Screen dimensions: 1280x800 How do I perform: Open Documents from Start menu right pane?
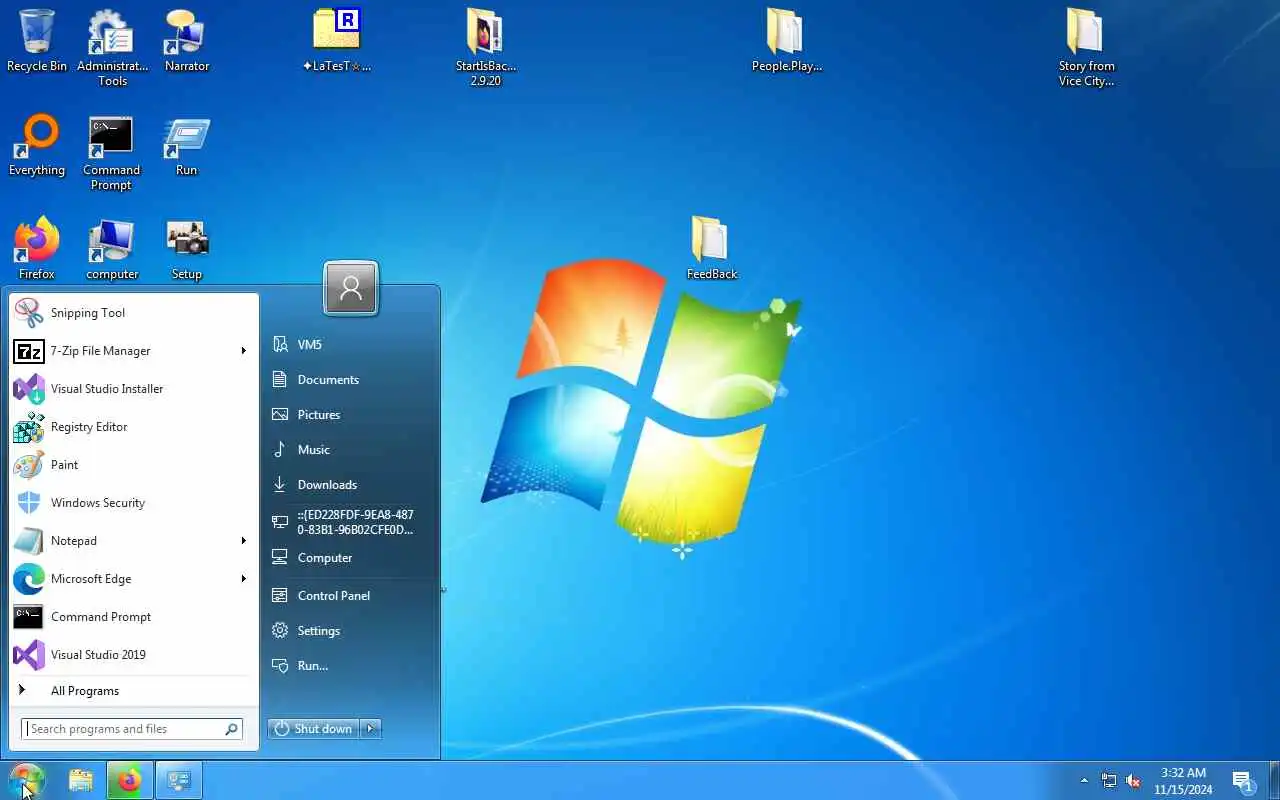[351, 380]
